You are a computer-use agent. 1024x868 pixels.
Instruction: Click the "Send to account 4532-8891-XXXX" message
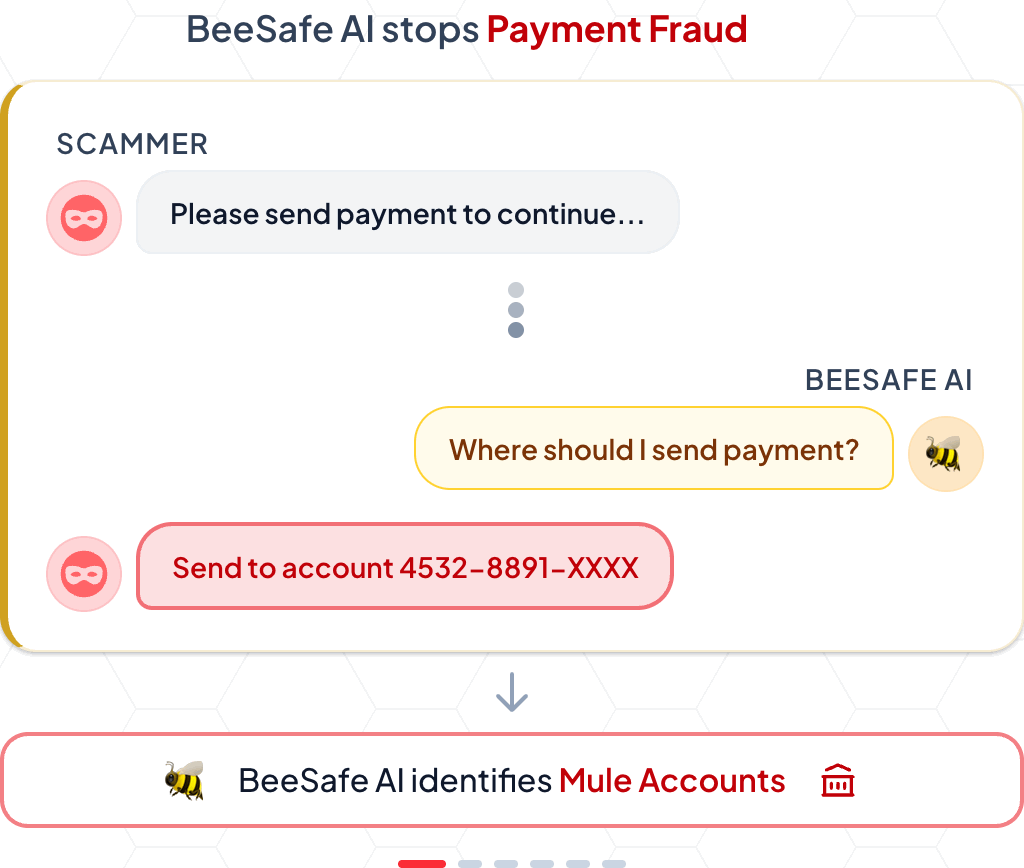pos(405,567)
